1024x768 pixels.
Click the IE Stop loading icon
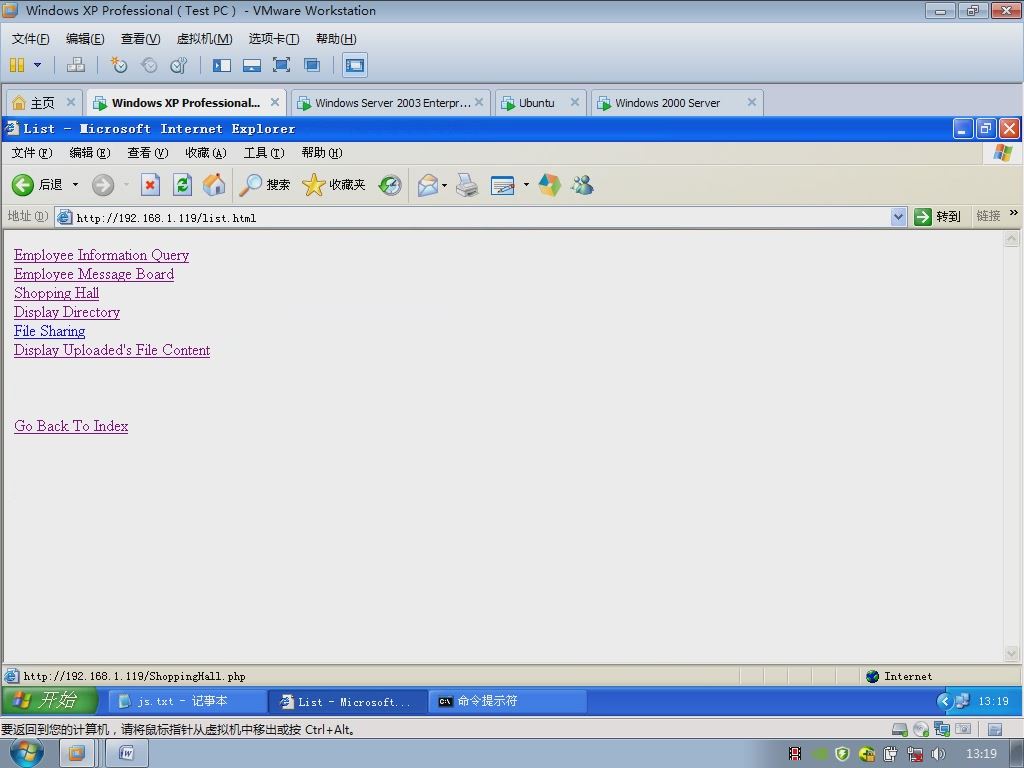(x=150, y=185)
